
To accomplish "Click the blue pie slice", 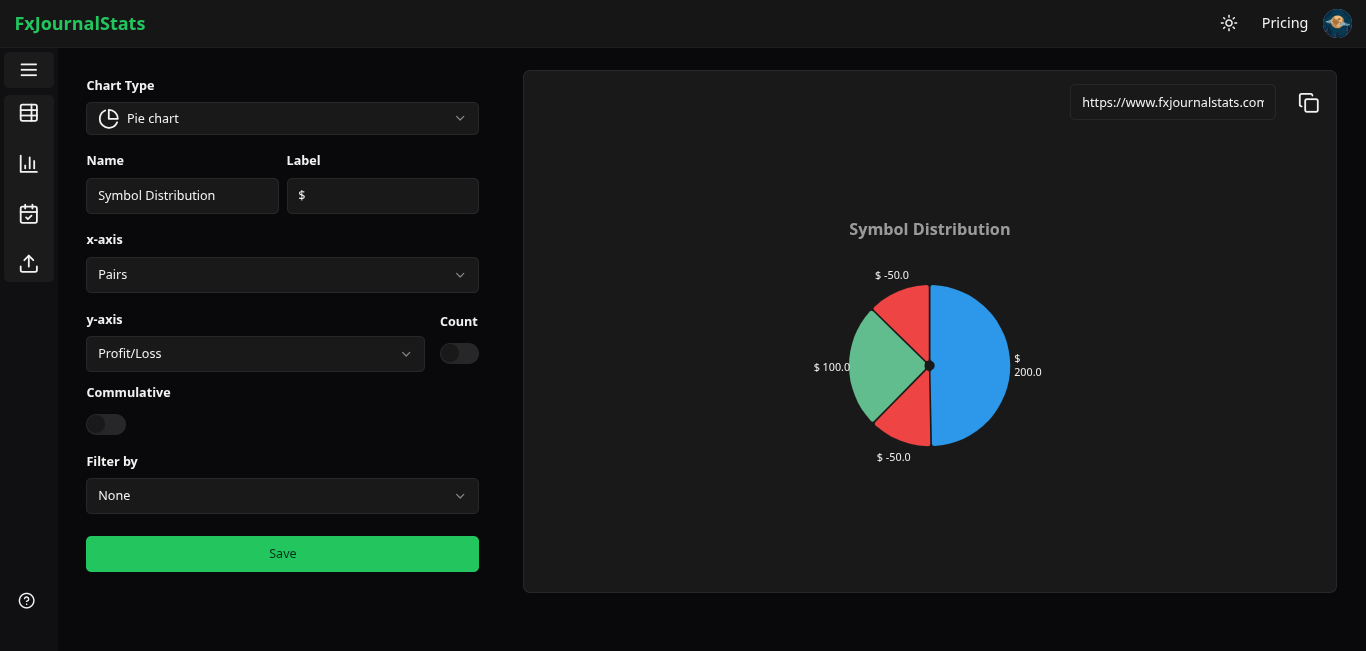I will click(972, 366).
